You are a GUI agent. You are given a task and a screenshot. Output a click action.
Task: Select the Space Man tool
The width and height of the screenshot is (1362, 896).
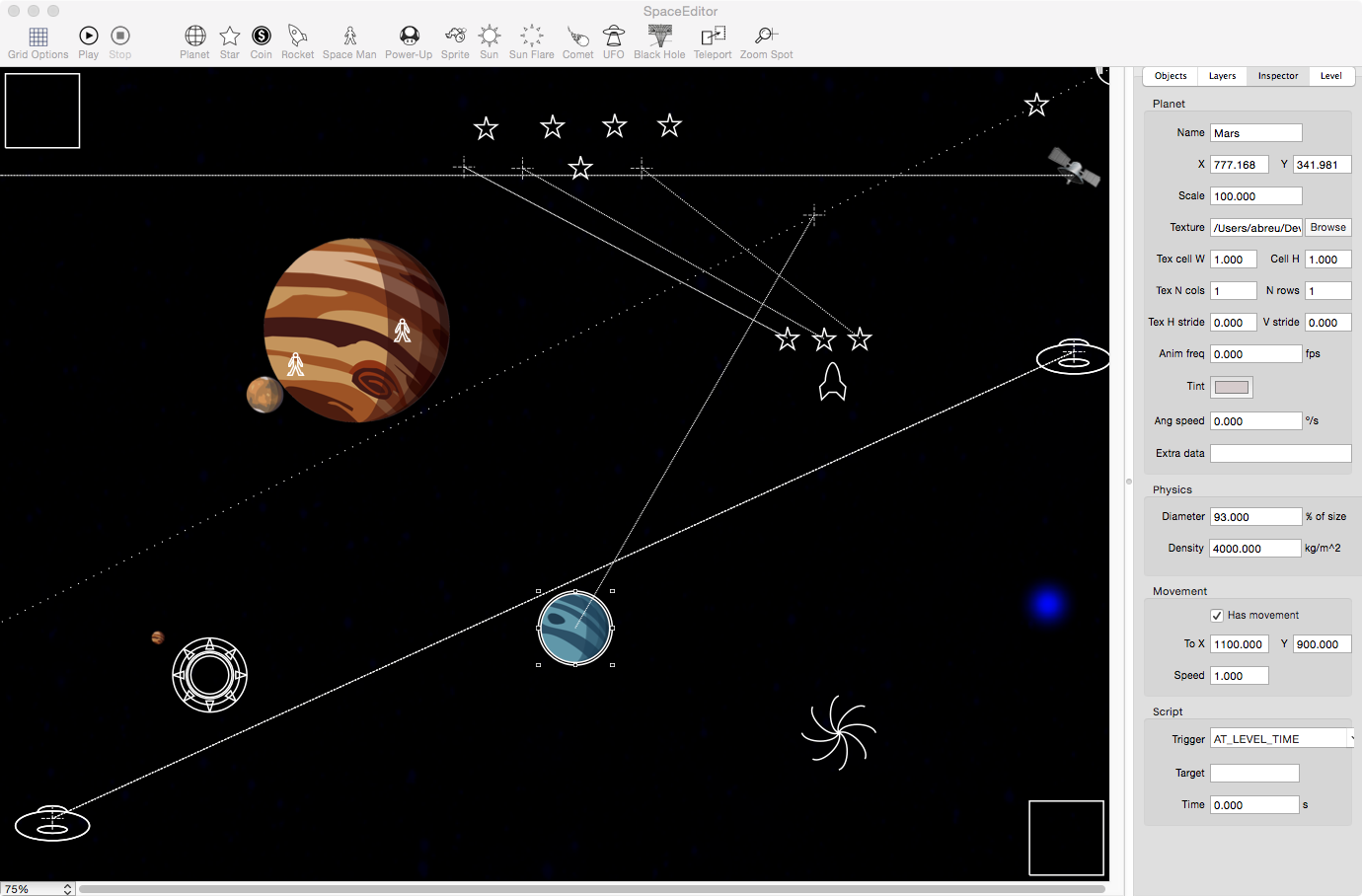(x=349, y=42)
